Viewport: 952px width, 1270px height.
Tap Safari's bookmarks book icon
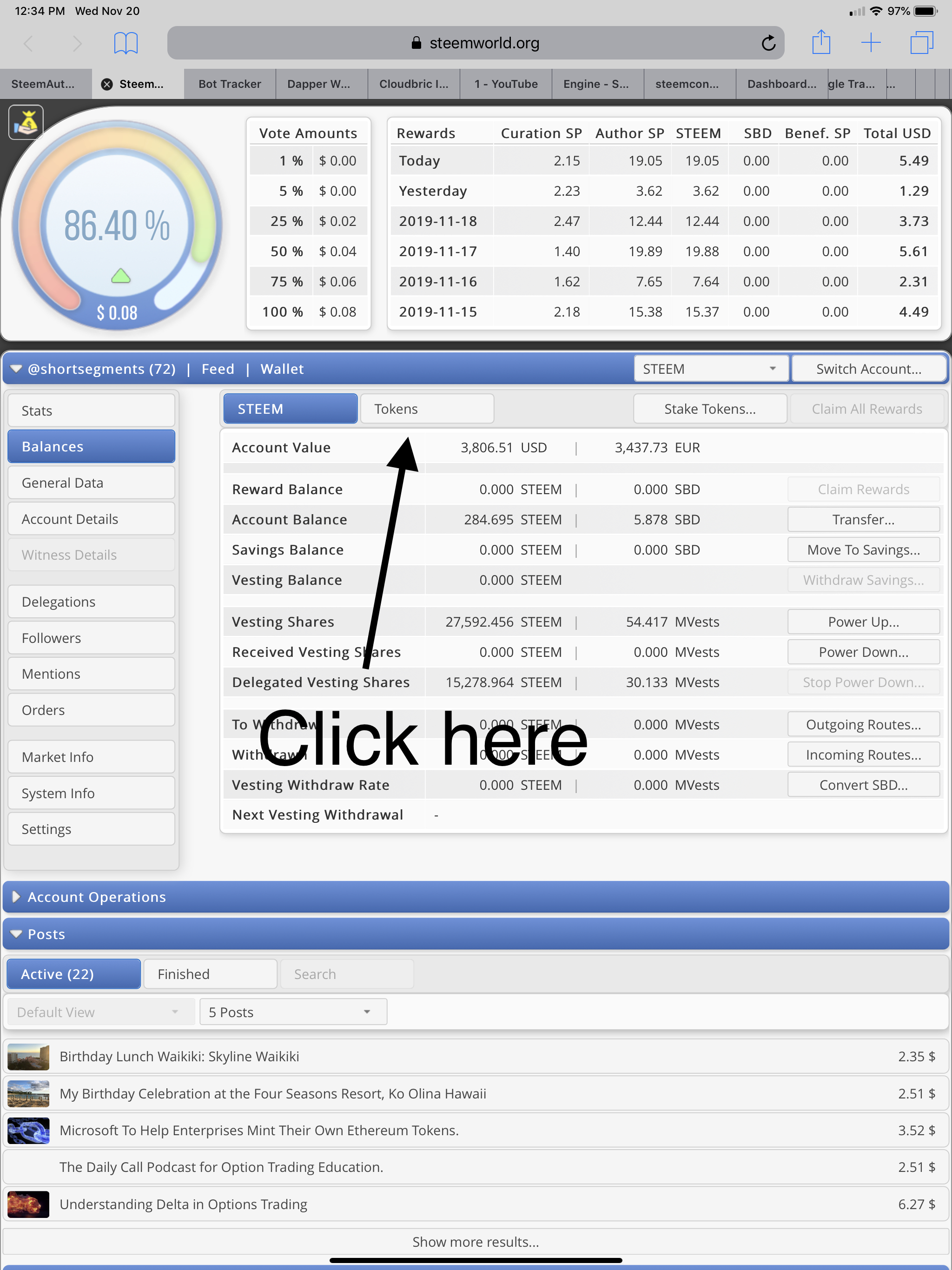[126, 43]
